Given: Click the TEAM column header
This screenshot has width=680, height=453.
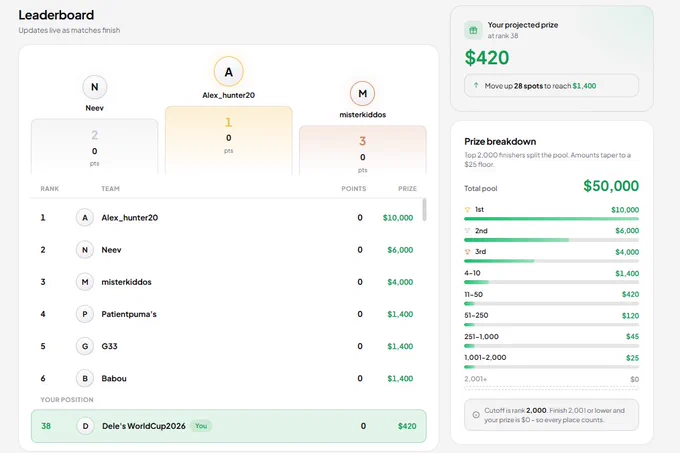Looking at the screenshot, I should (110, 189).
